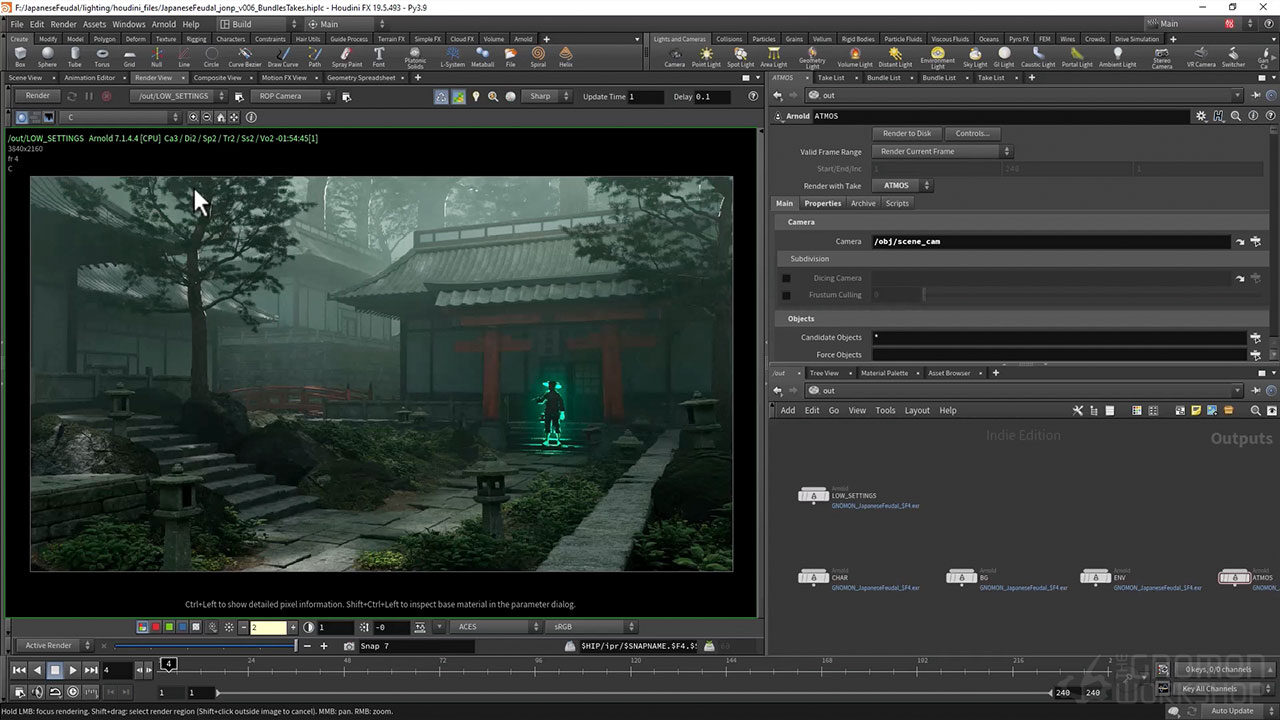Open the gear menu in the parameter pane
This screenshot has width=1280, height=720.
tap(1201, 116)
